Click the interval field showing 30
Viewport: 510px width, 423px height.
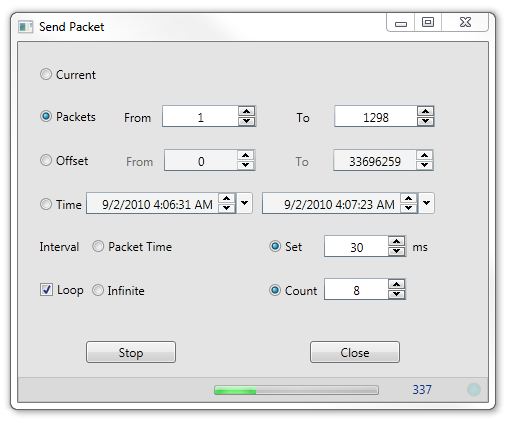356,246
